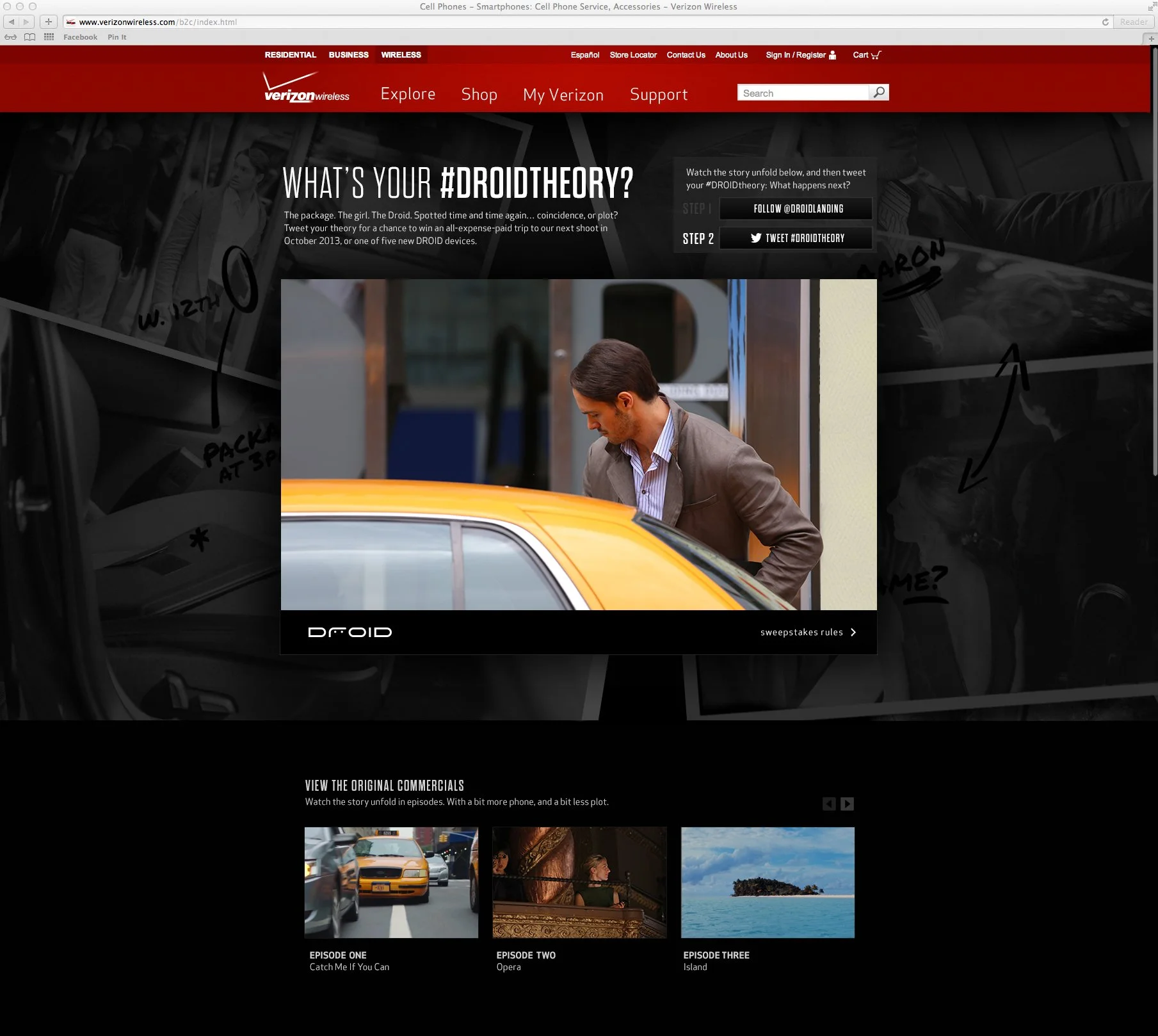This screenshot has width=1158, height=1036.
Task: Click the Twitter bird in the tweet button
Action: (x=756, y=238)
